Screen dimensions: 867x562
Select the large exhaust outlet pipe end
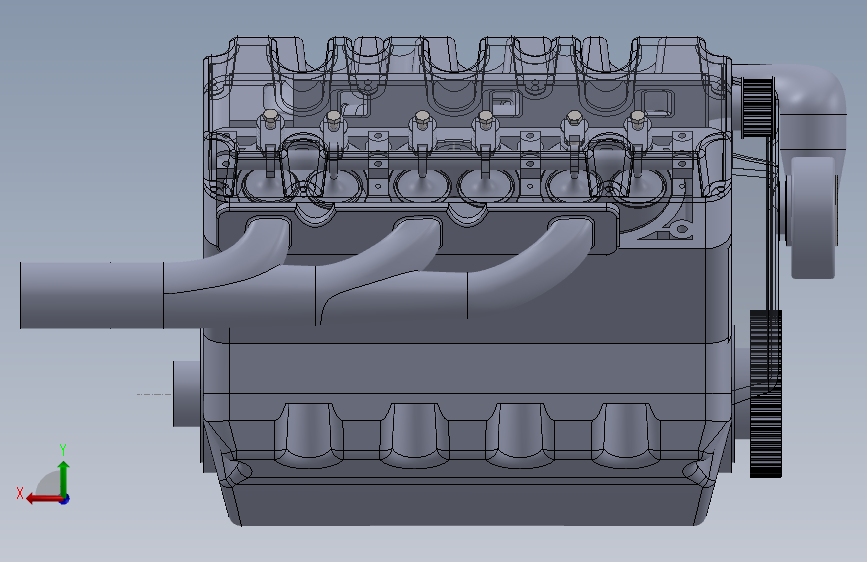tap(91, 295)
